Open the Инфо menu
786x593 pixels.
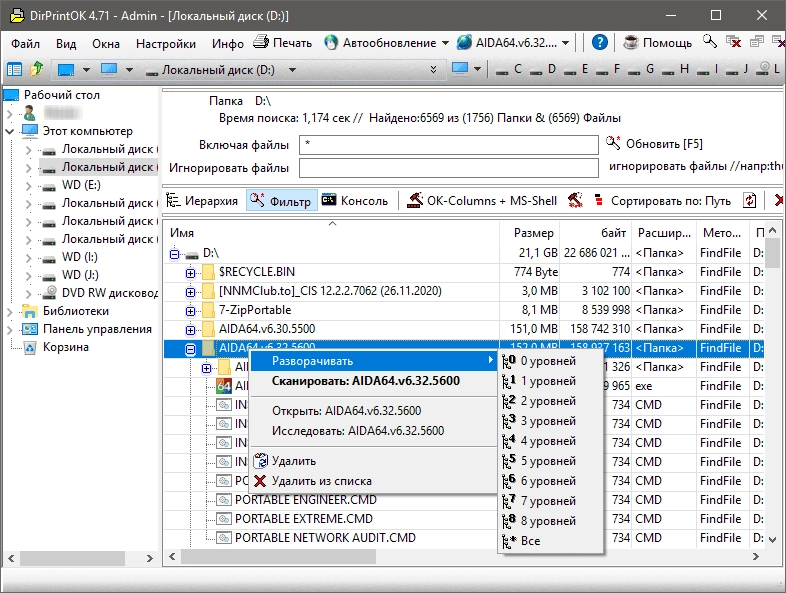click(x=228, y=44)
